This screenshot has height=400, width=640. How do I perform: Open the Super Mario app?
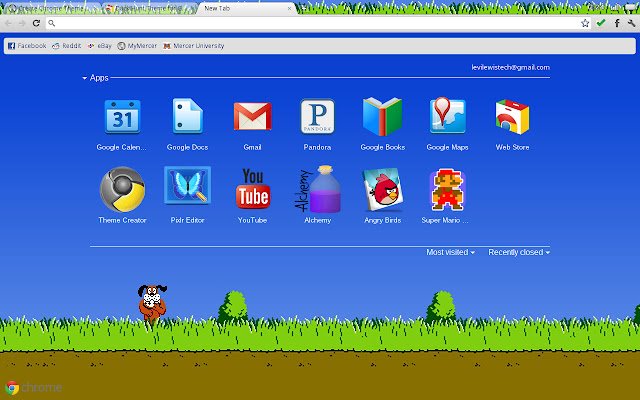(x=447, y=189)
